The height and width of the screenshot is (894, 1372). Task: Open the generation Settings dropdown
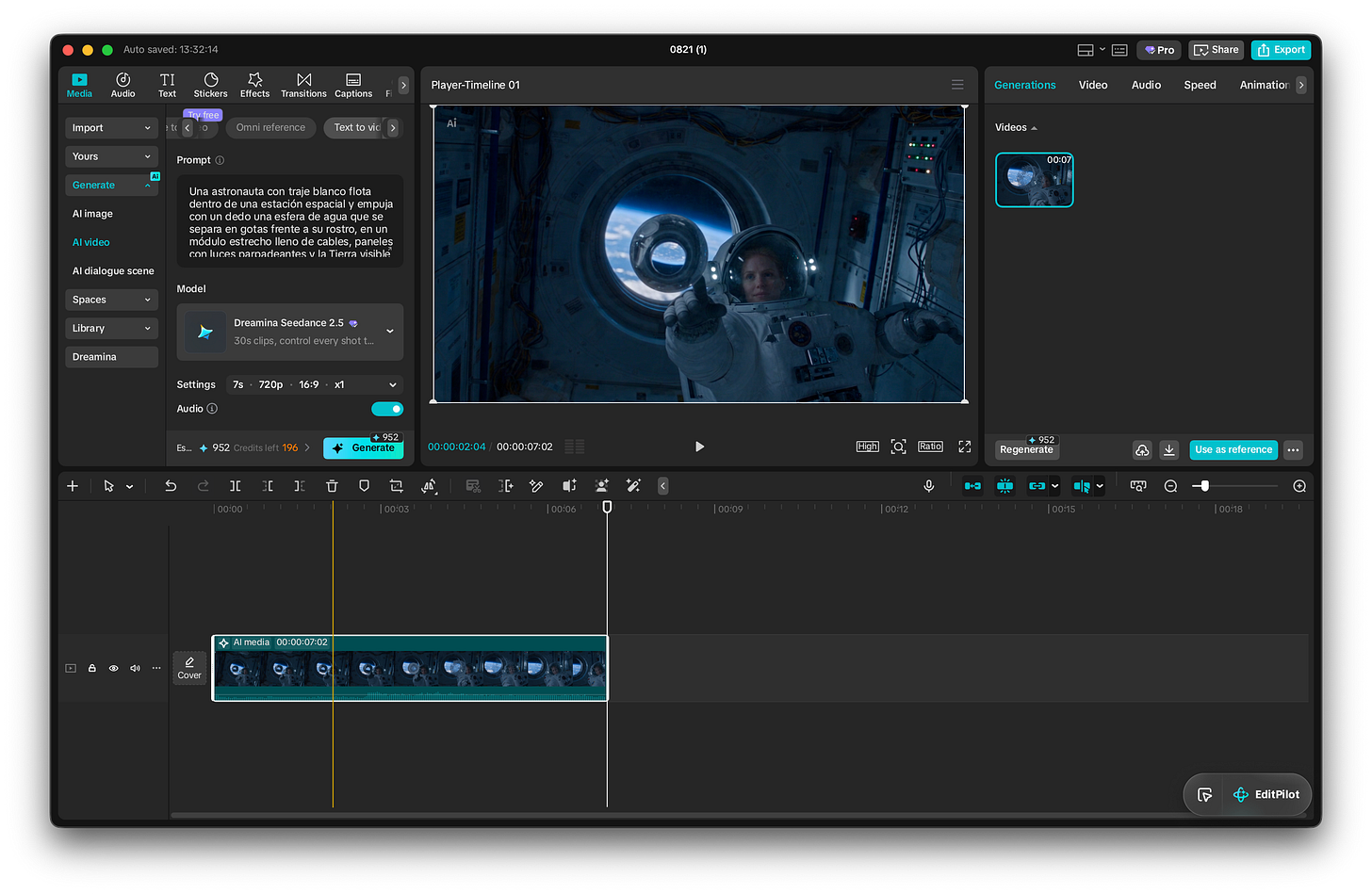pos(315,384)
